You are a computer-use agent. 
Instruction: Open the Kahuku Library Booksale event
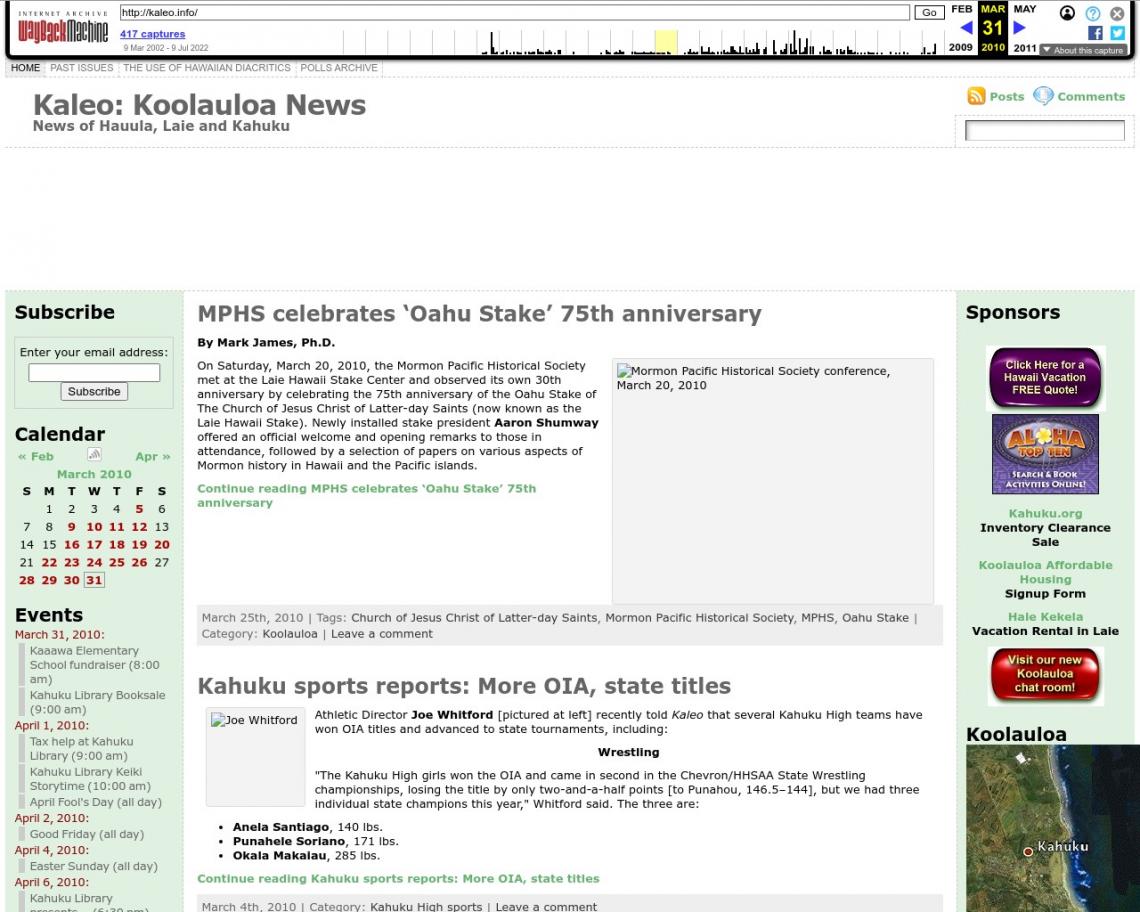coord(97,702)
